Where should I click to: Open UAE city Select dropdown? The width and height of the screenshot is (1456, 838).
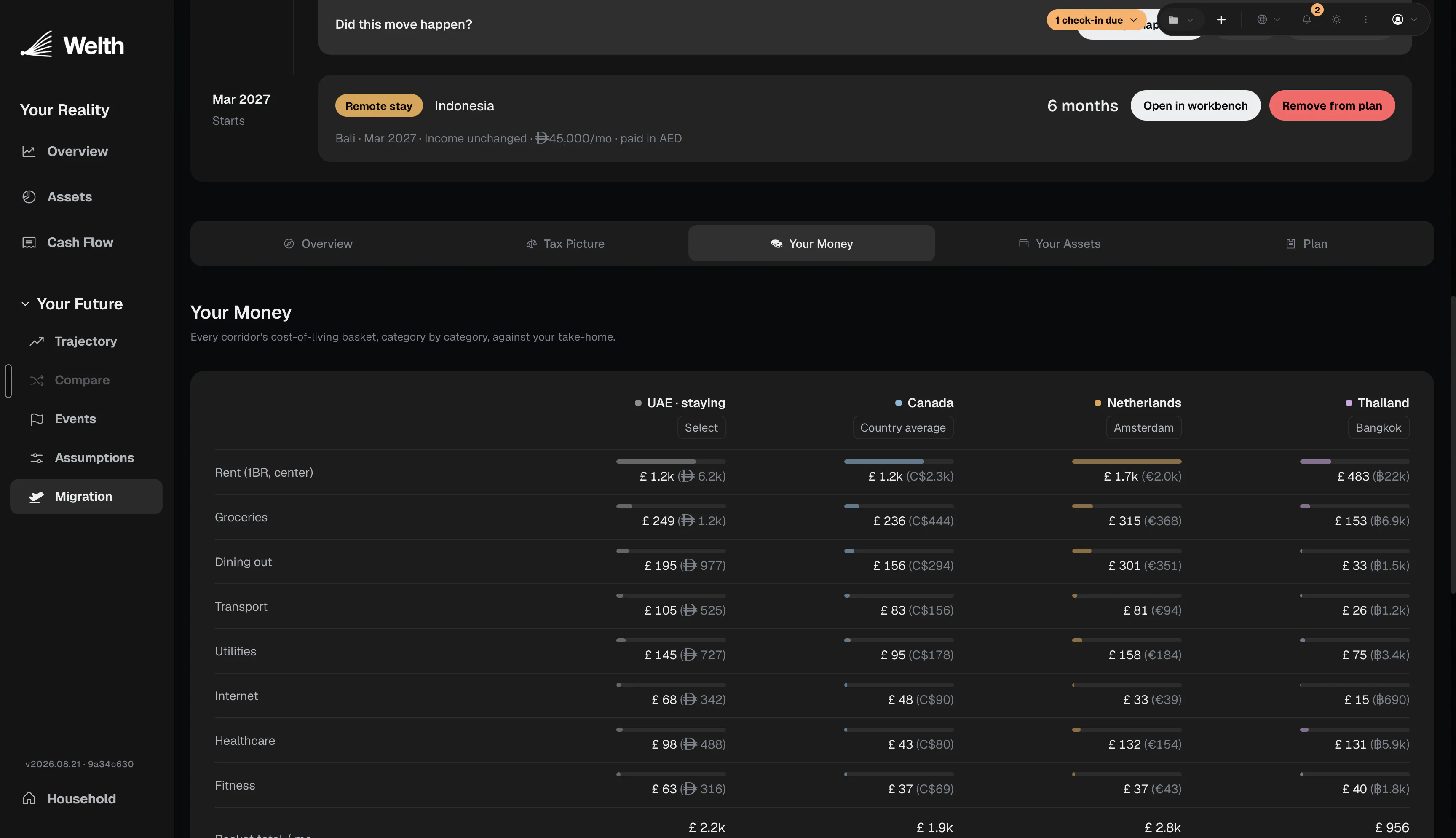[701, 427]
